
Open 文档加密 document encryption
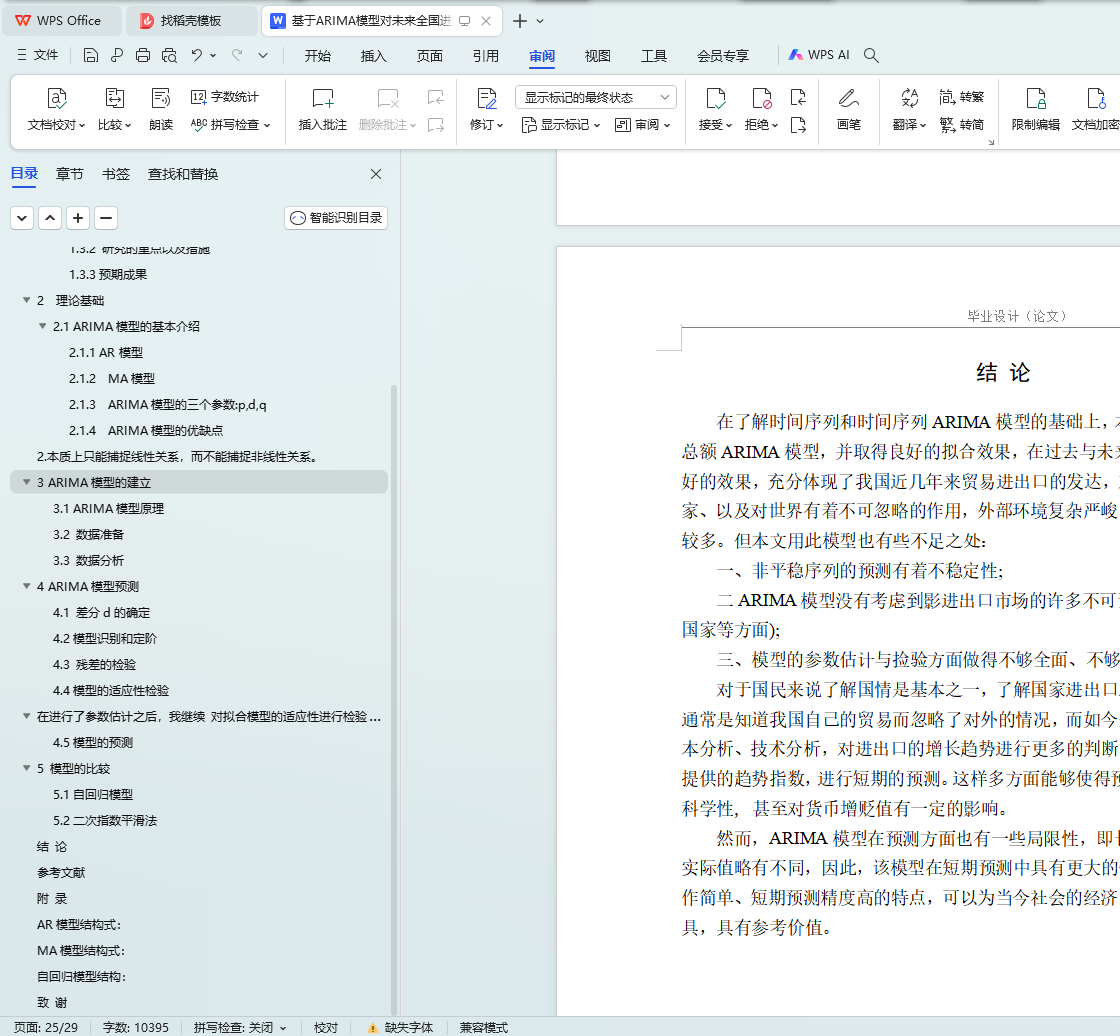1095,109
